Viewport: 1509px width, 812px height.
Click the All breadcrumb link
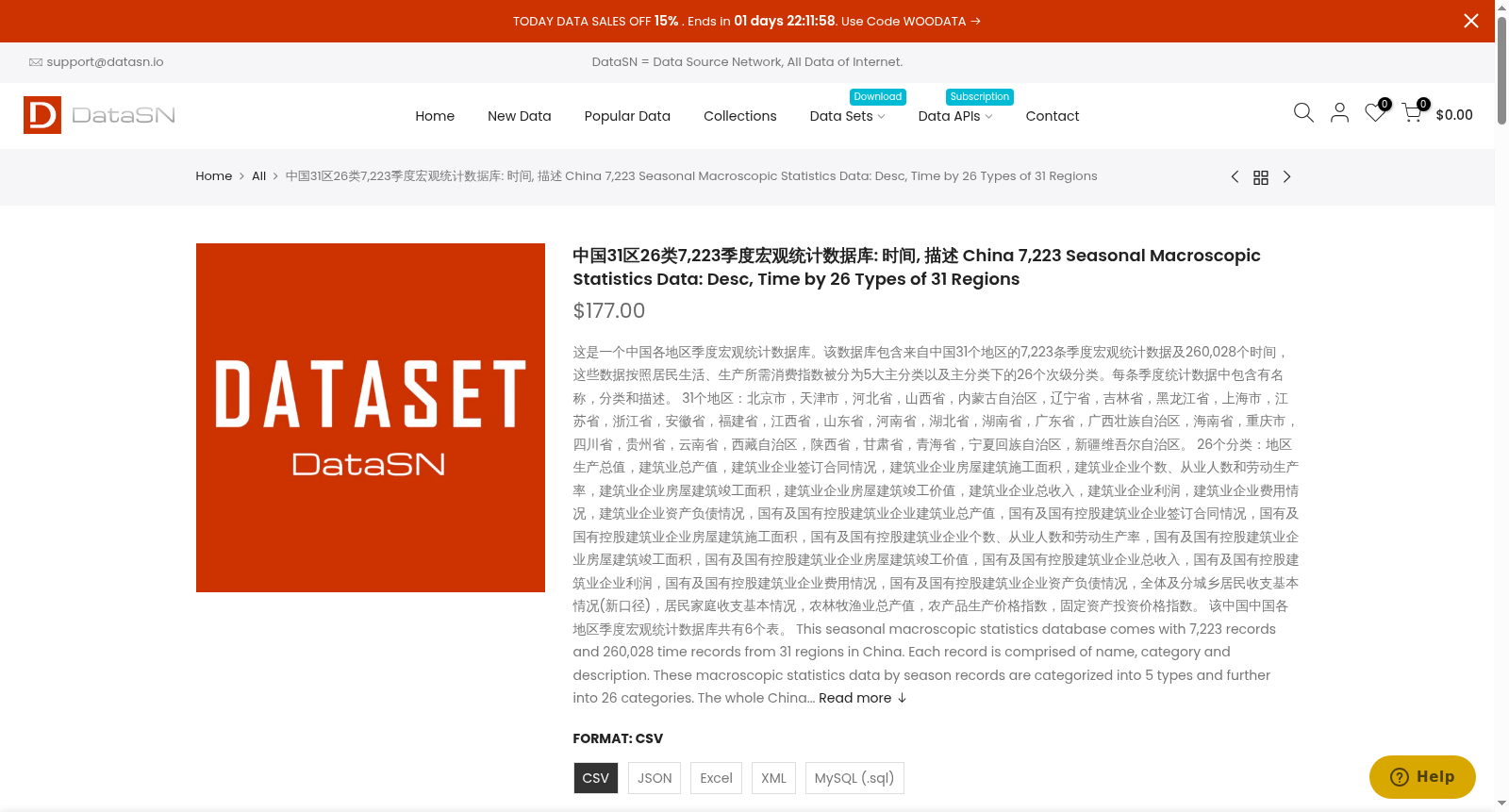(258, 176)
